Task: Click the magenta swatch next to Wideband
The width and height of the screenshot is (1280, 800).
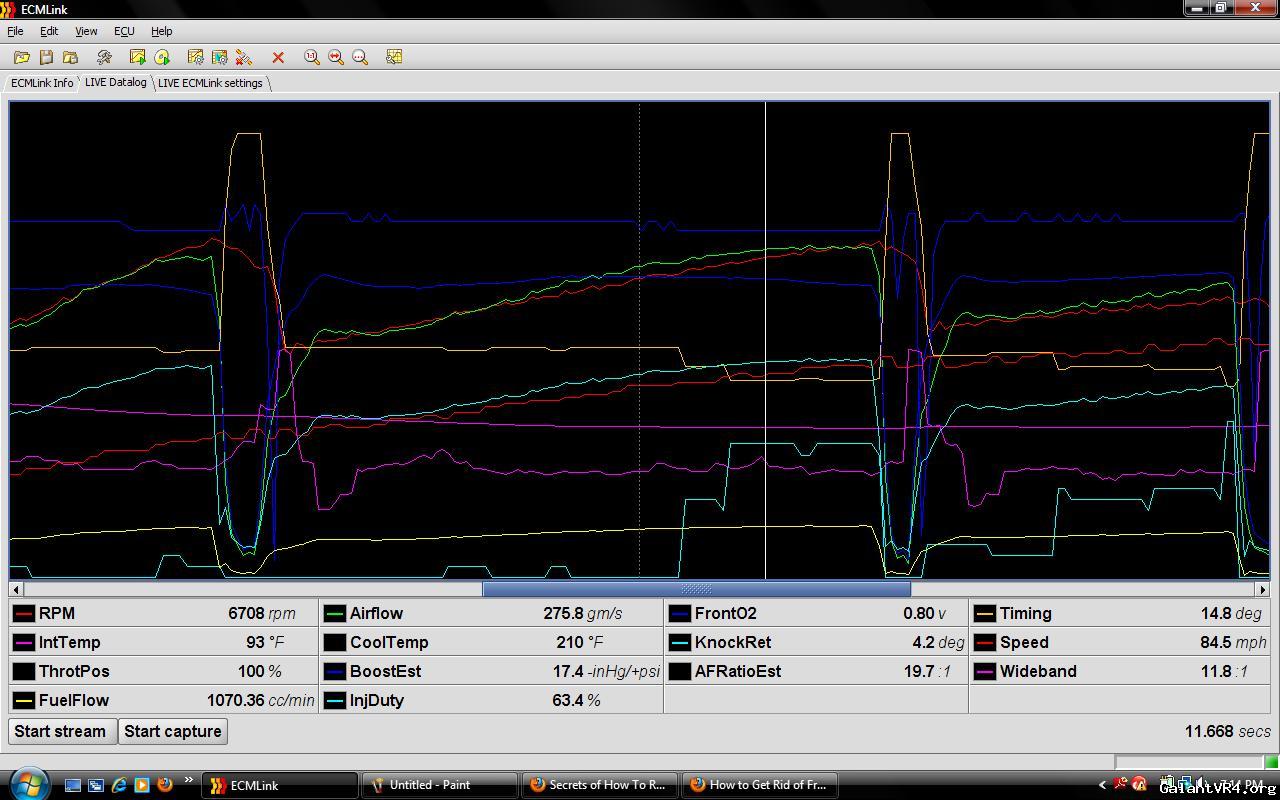Action: point(984,672)
